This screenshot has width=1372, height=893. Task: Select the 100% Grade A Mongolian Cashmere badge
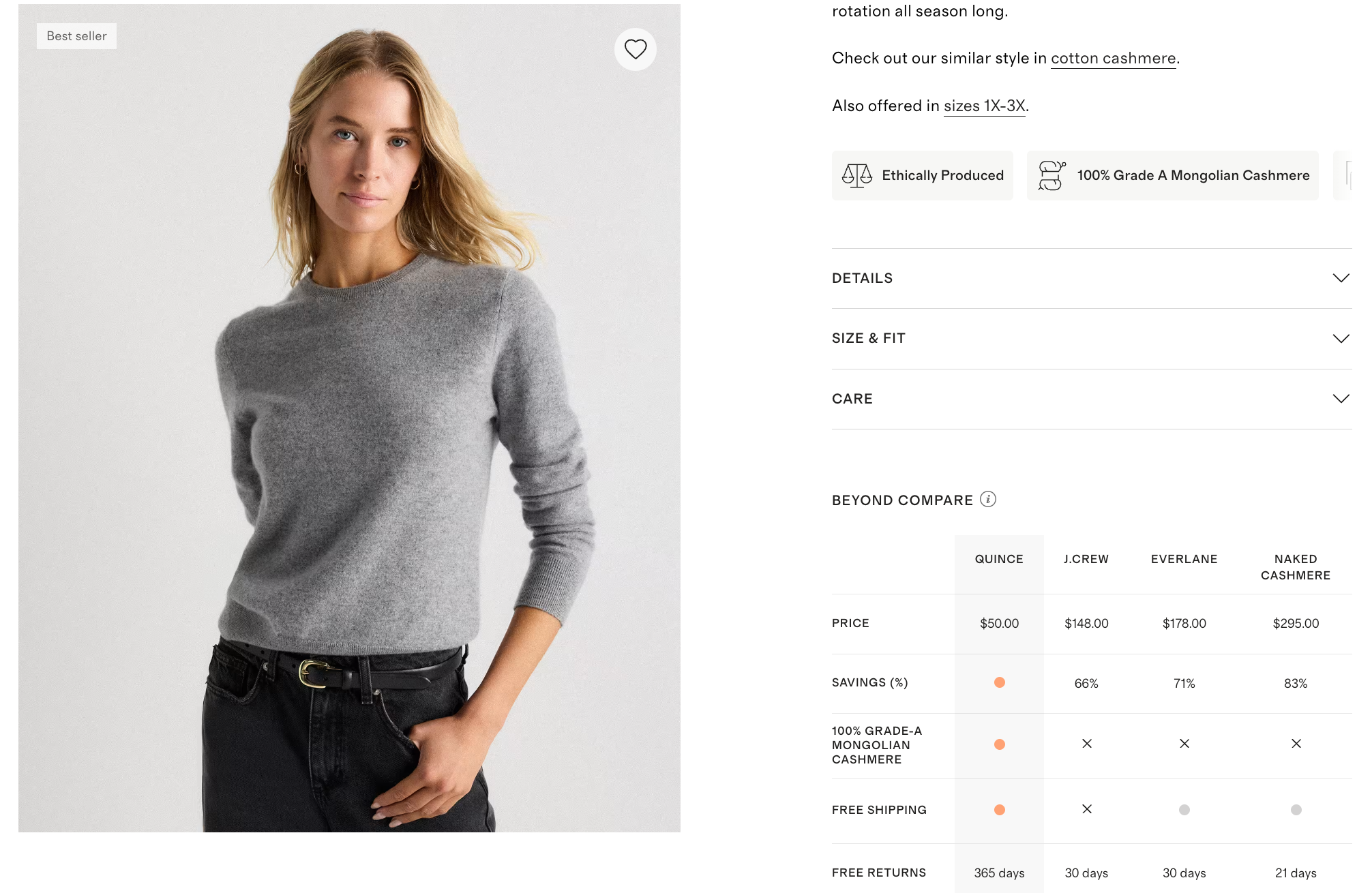coord(1173,175)
